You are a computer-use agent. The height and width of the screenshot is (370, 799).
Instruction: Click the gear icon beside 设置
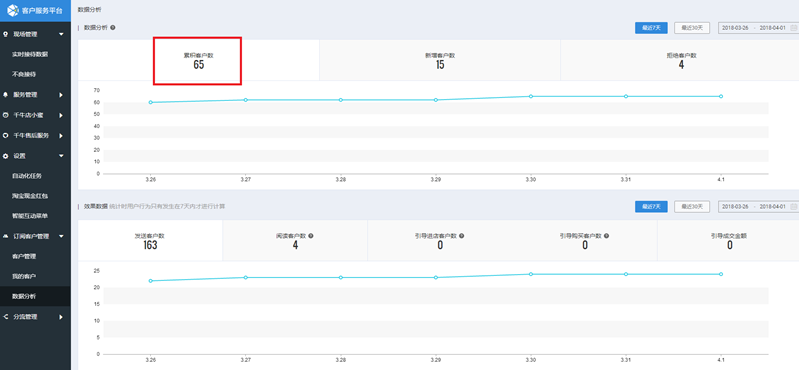pos(6,156)
